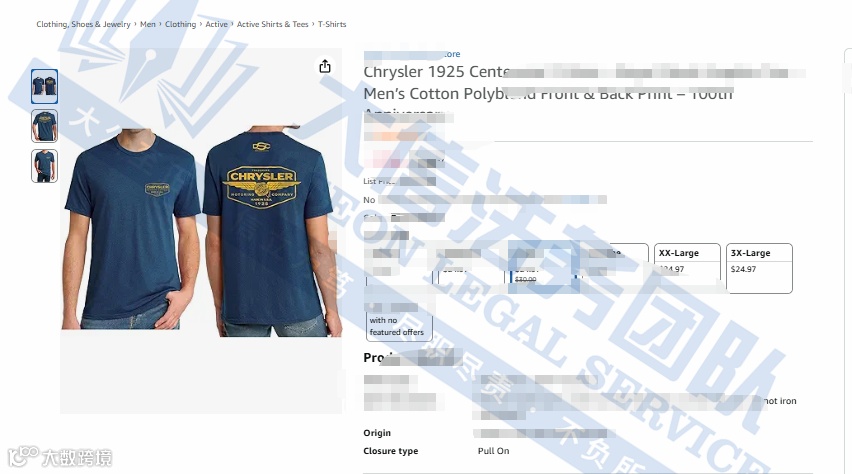Open the Clothing, Shoes & Jewelry breadcrumb

[83, 24]
